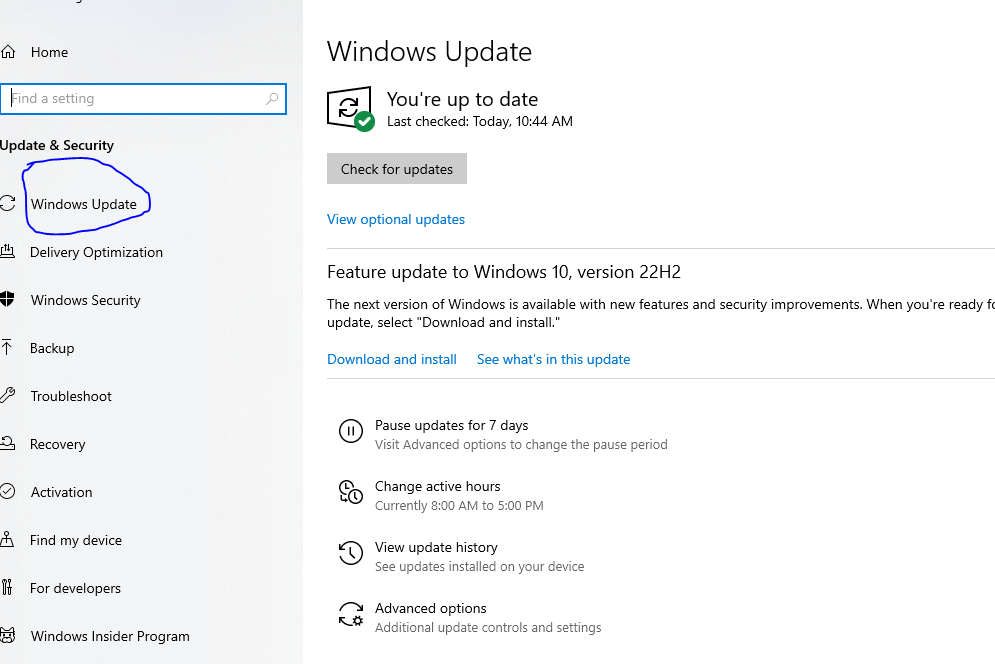This screenshot has height=664, width=995.
Task: Open Troubleshoot settings
Action: [71, 396]
